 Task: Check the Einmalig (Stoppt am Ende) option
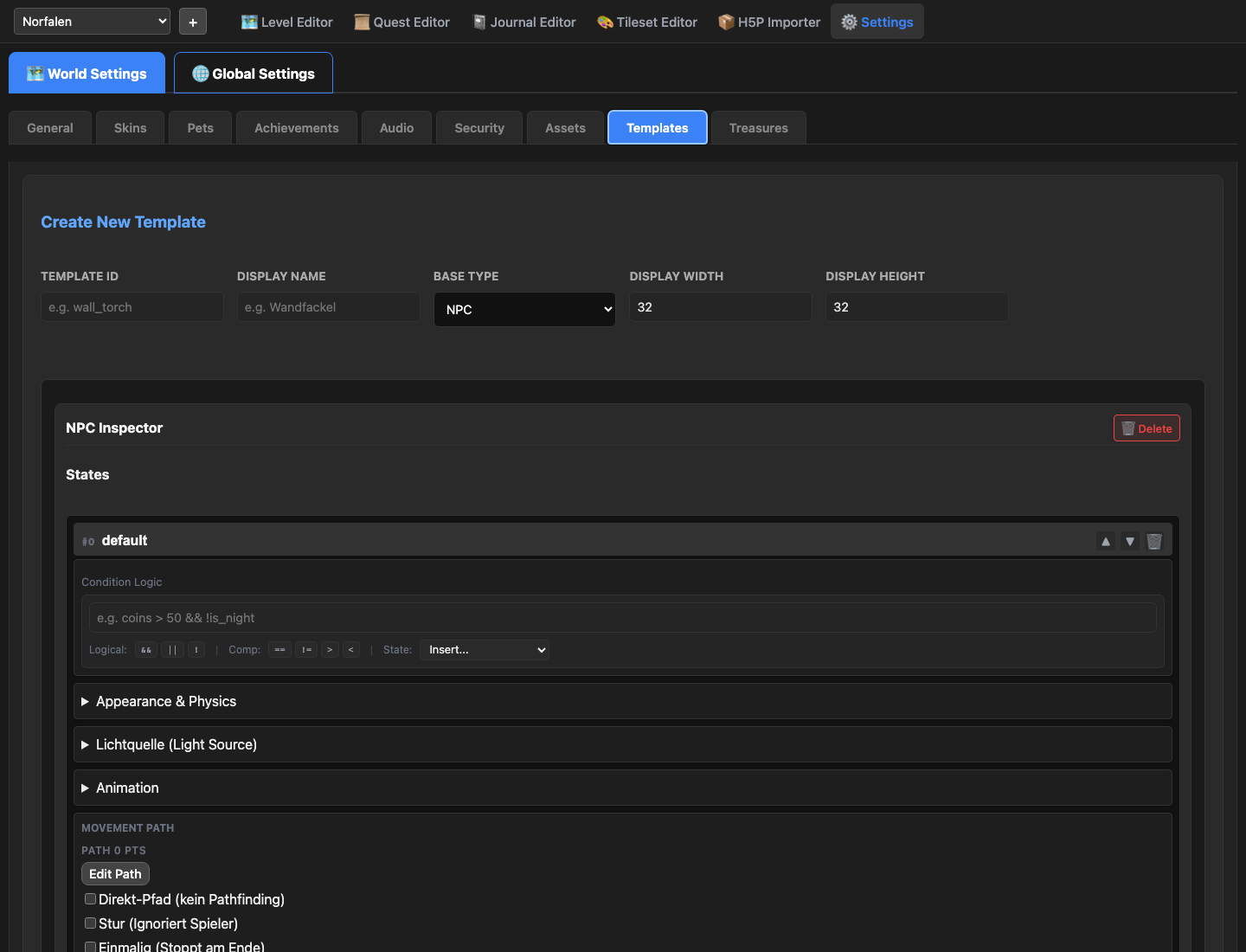coord(90,947)
